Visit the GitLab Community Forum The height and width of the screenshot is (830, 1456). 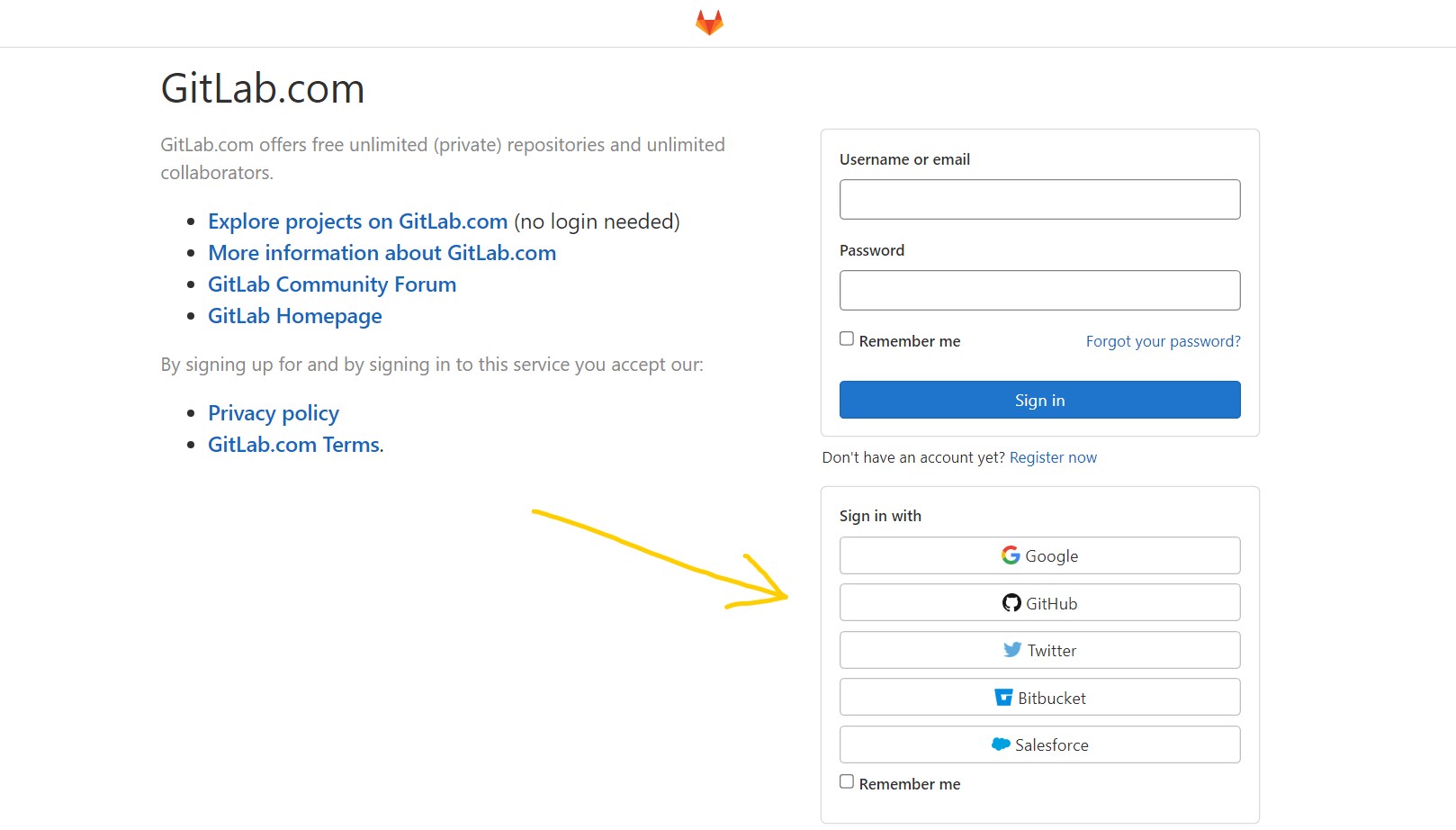332,284
